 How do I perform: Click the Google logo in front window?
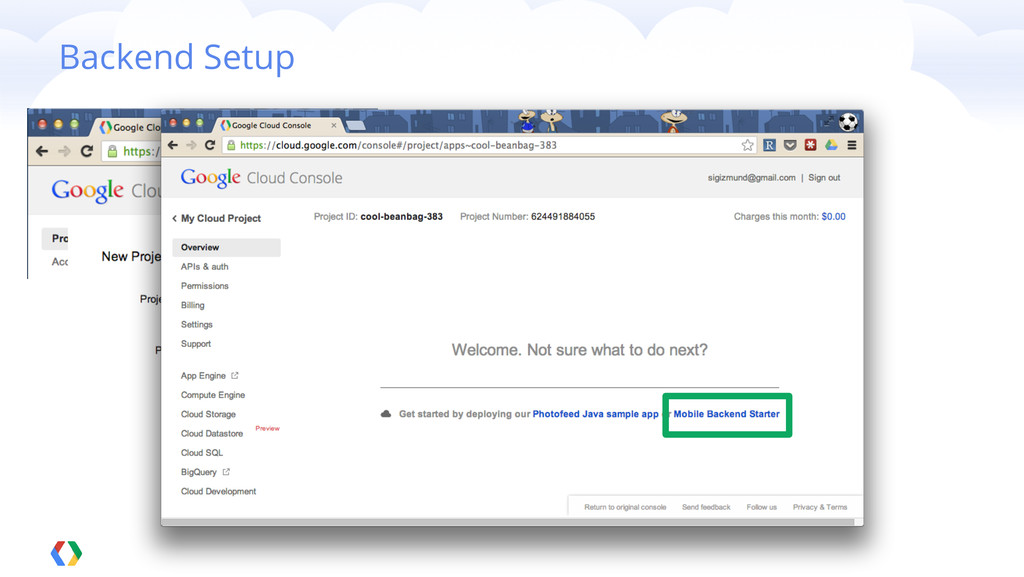pos(210,178)
